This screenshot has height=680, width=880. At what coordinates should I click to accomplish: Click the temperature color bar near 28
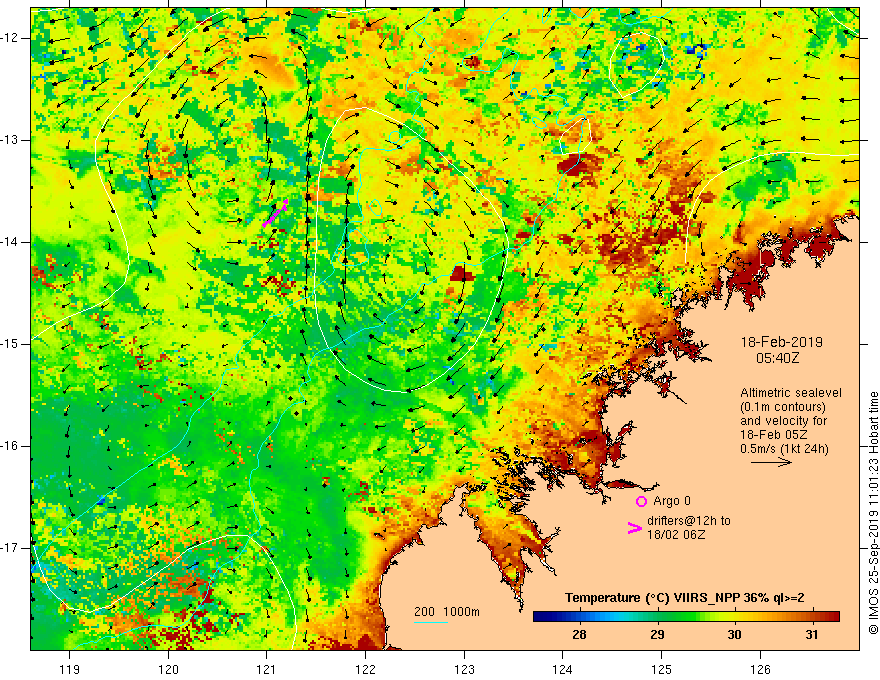point(579,617)
